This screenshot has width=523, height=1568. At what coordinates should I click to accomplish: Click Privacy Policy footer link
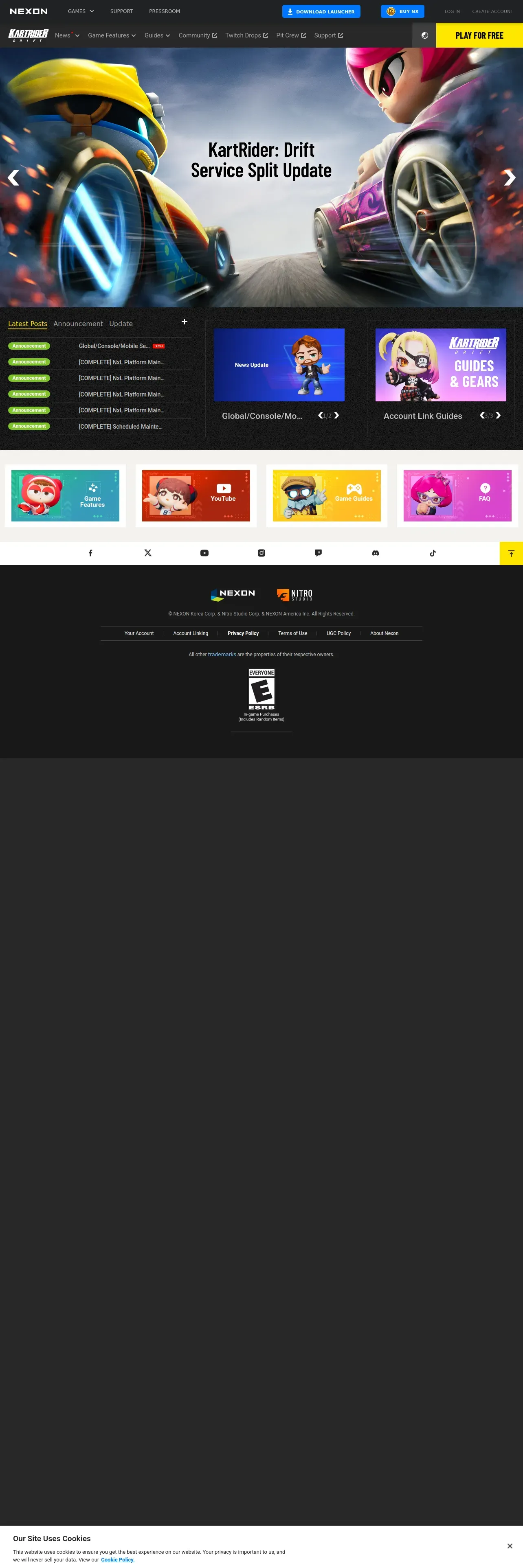click(x=243, y=633)
